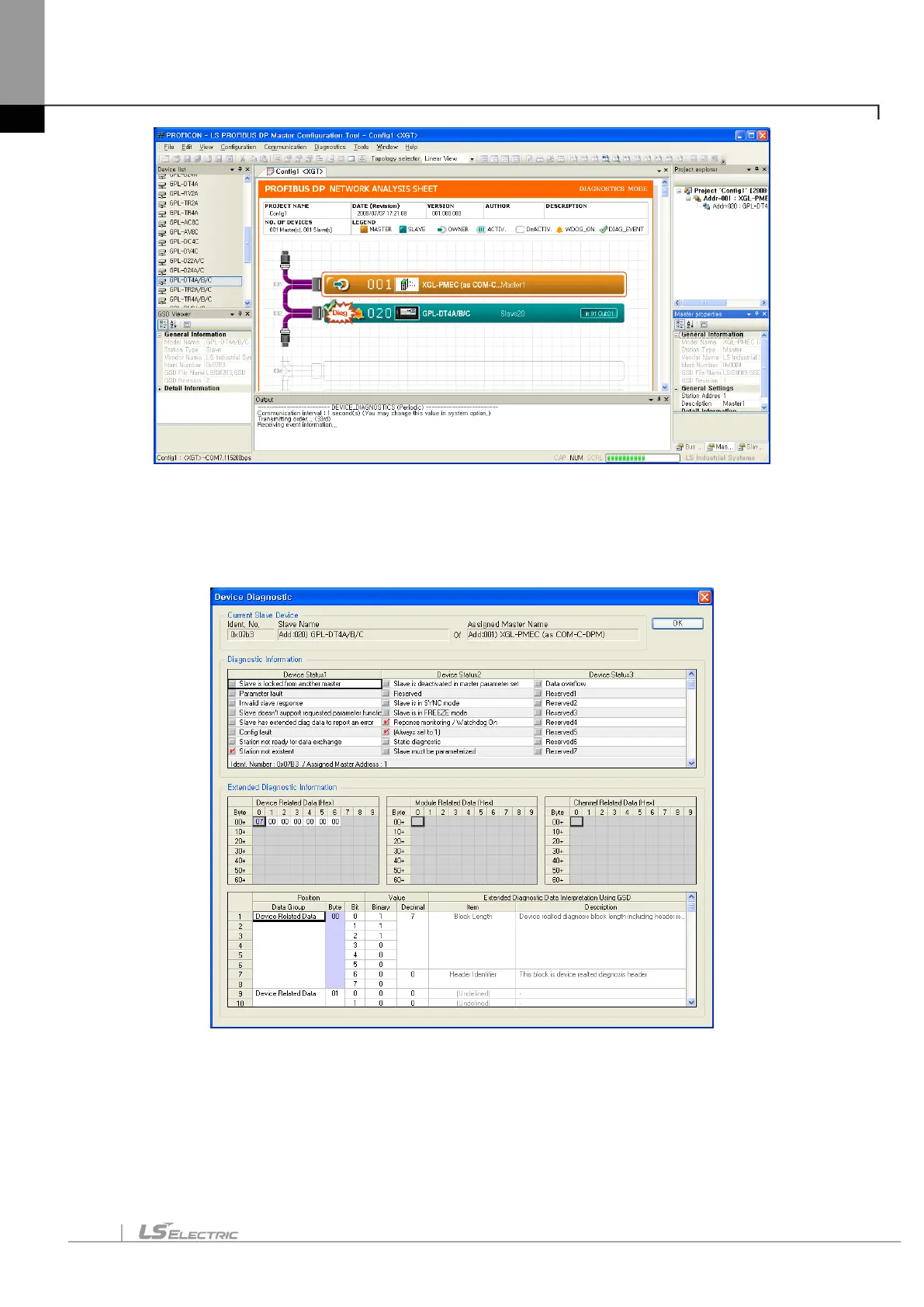Switch to the Slav properties tab
Screen dimensions: 924x1307
750,447
